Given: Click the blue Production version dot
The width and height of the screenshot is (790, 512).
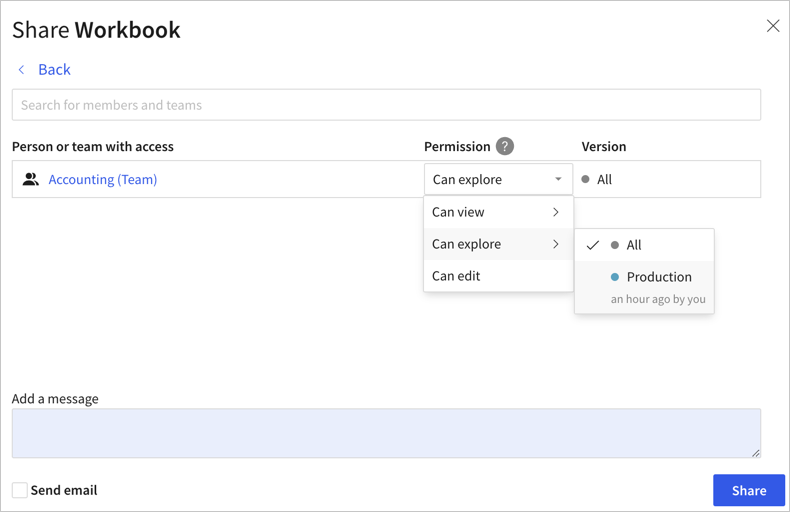Looking at the screenshot, I should pos(615,277).
